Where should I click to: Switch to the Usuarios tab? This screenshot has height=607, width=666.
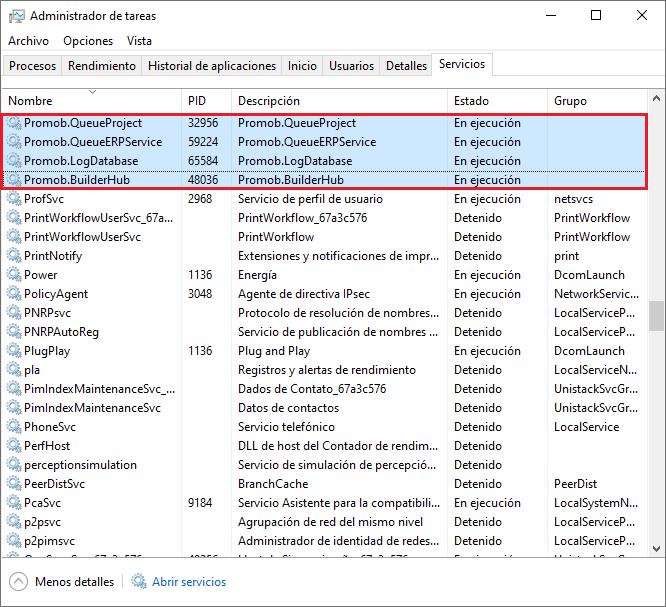(351, 66)
